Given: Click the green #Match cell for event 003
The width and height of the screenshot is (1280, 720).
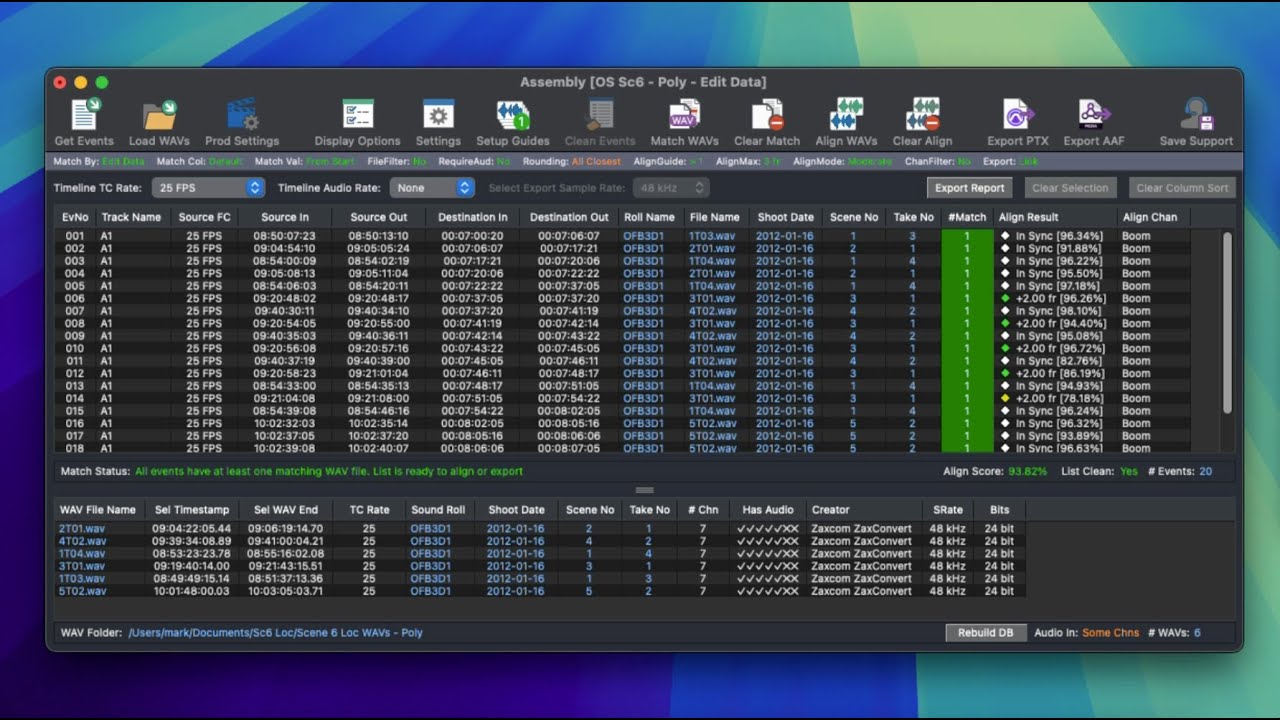Looking at the screenshot, I should coord(967,261).
